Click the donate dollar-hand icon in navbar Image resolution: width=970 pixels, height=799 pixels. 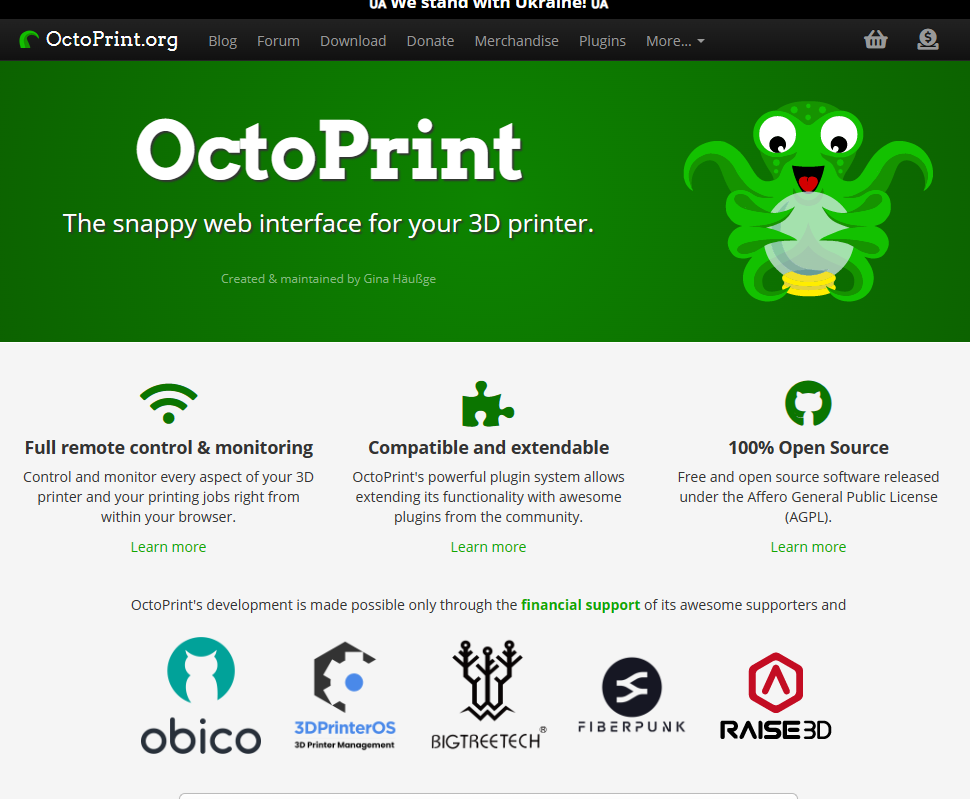tap(927, 40)
